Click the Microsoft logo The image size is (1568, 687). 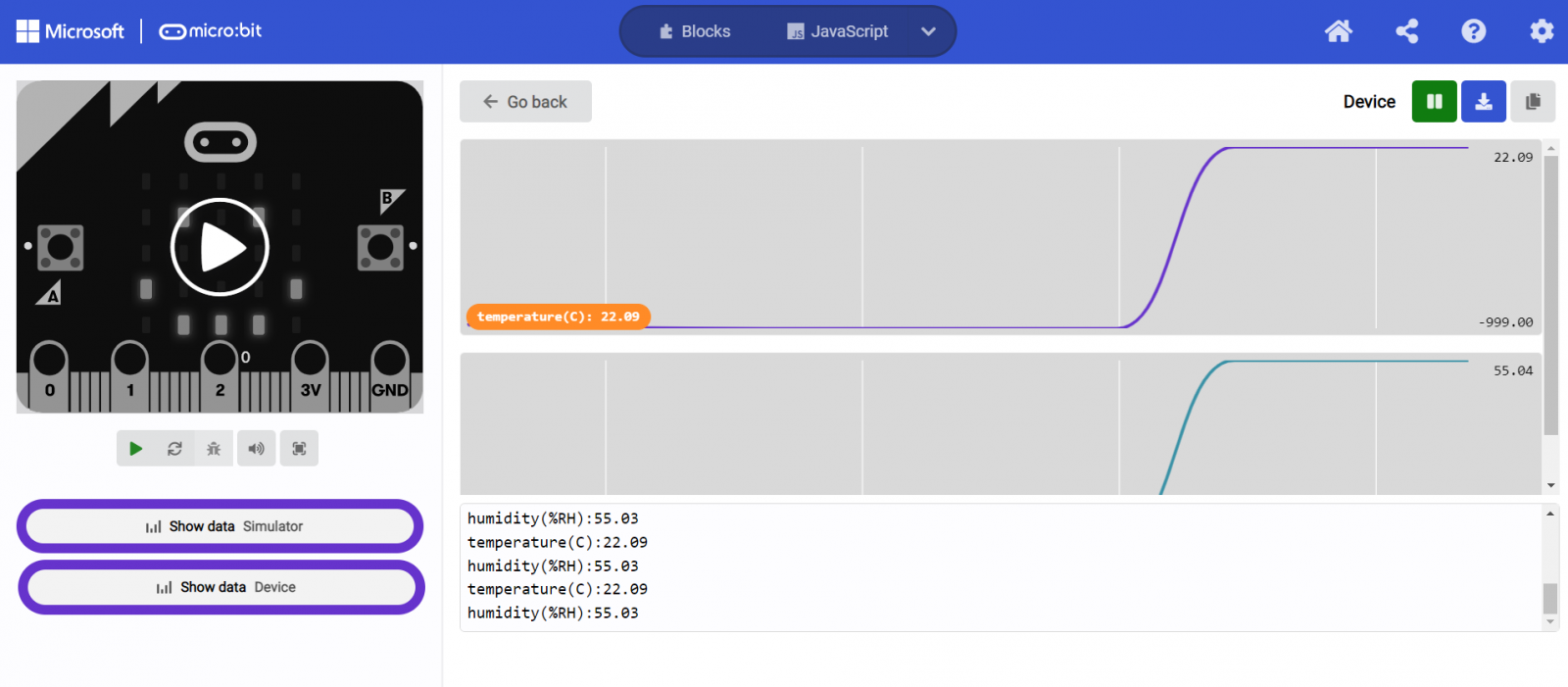[x=71, y=31]
